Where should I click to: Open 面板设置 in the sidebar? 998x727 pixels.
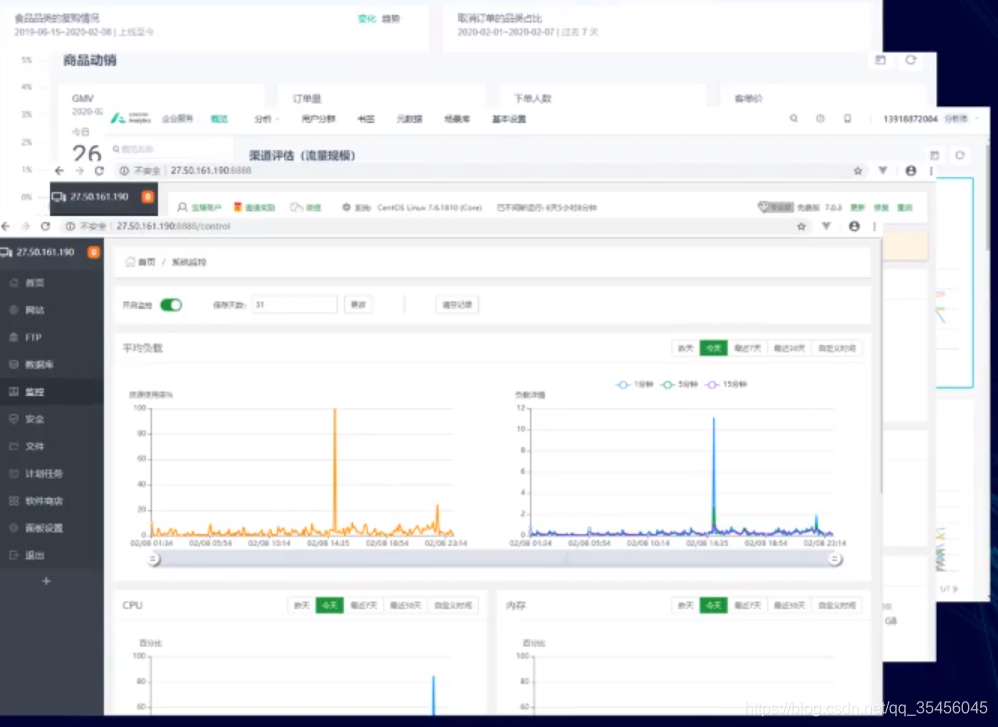pos(43,528)
